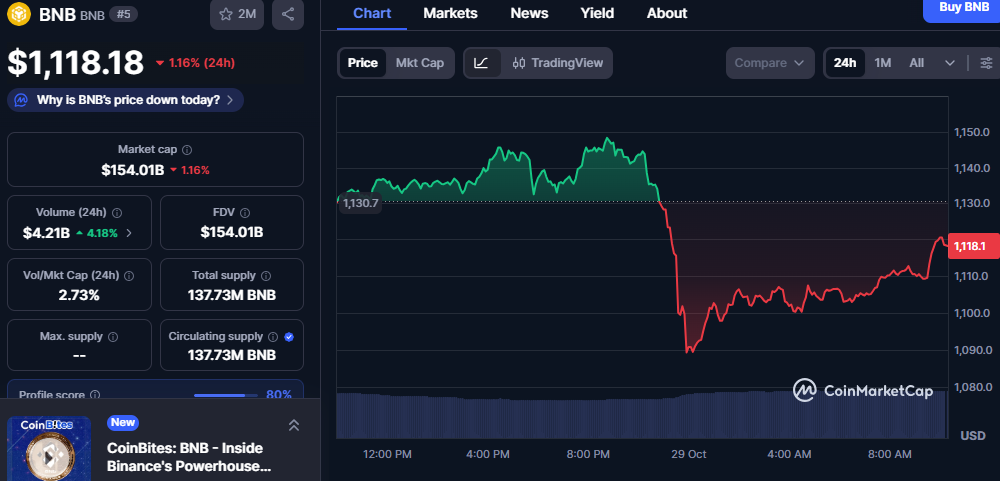Select the 1M time range
Viewport: 1000px width, 481px height.
[882, 63]
